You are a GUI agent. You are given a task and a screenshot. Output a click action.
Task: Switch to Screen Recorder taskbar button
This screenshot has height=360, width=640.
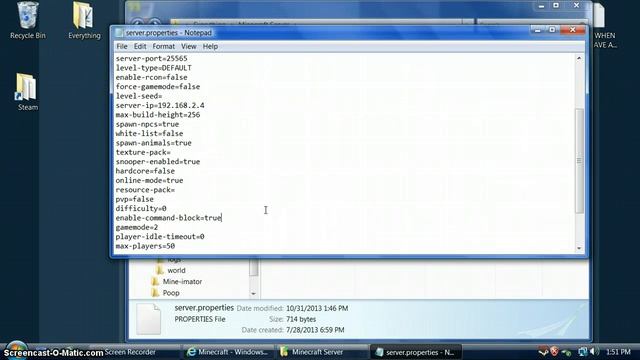pos(130,352)
